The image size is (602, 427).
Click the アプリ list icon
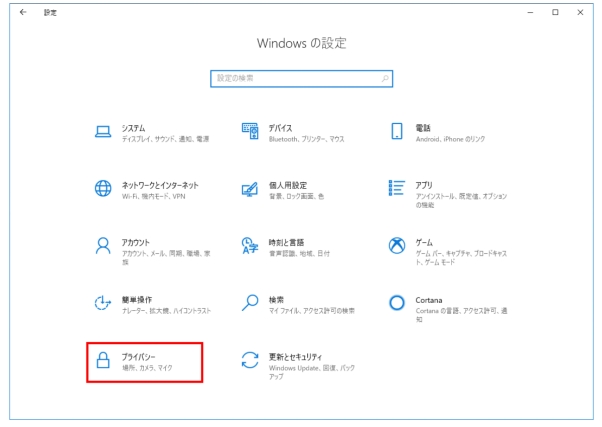(396, 189)
